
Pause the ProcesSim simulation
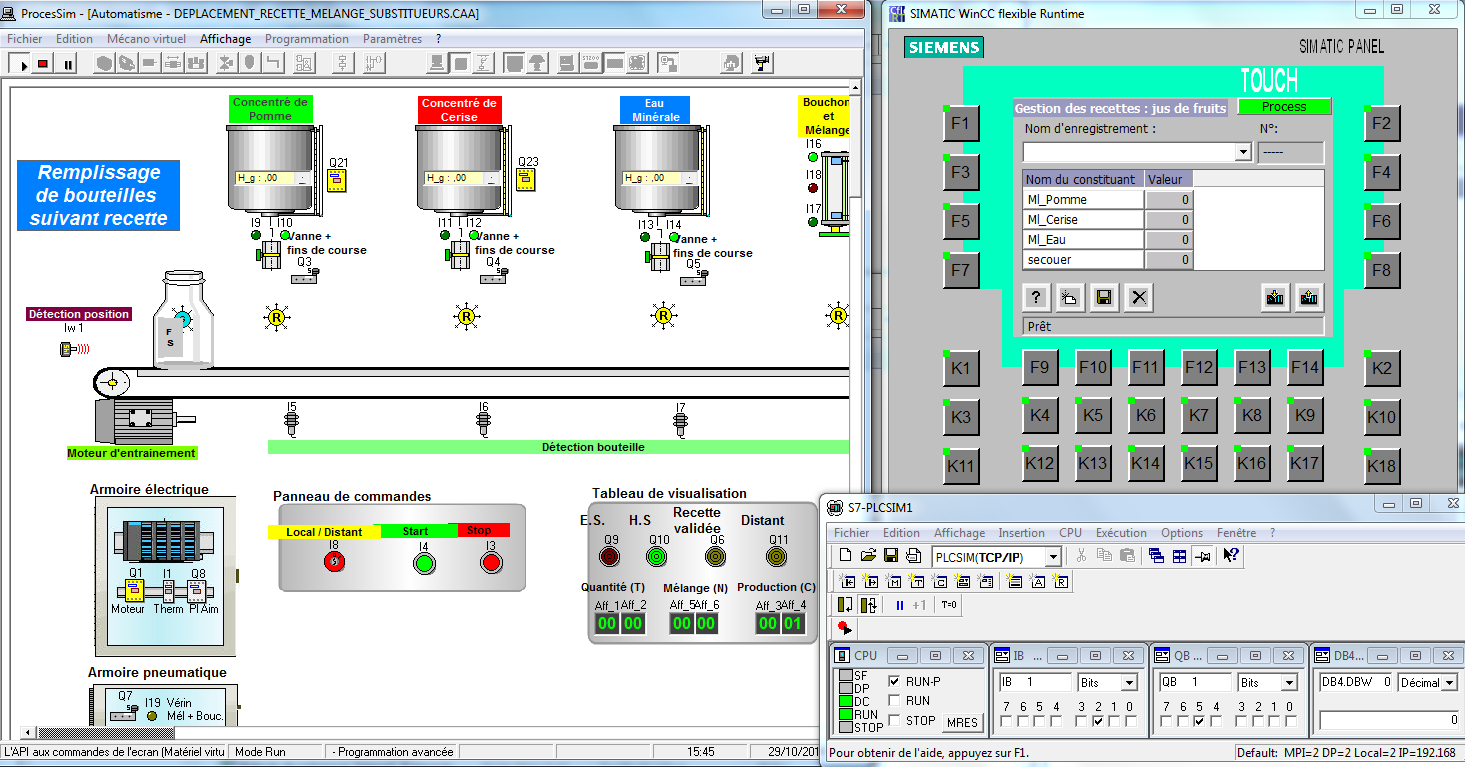67,64
